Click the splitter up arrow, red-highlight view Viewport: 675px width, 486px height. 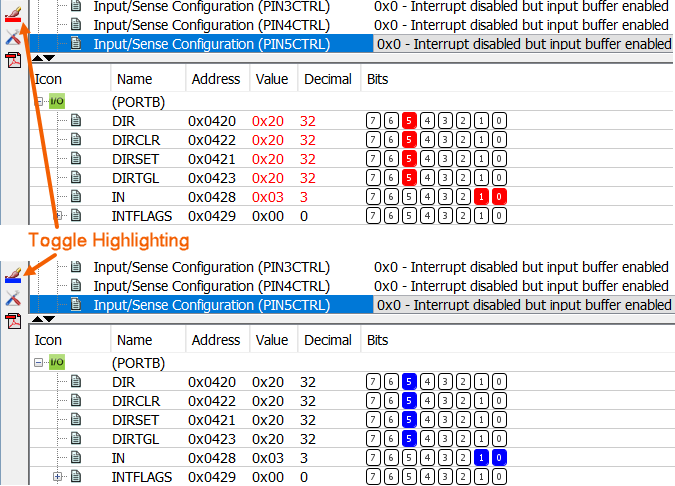click(37, 58)
